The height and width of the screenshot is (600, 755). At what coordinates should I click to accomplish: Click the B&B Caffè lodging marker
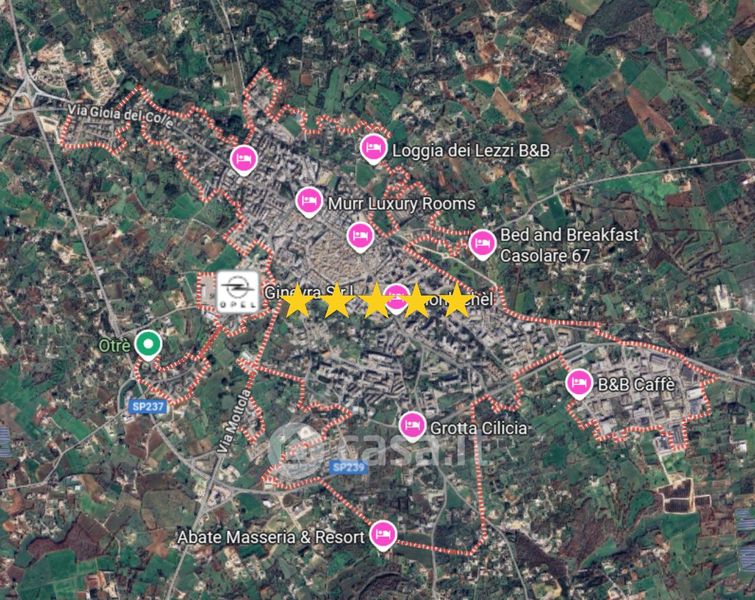click(x=579, y=384)
